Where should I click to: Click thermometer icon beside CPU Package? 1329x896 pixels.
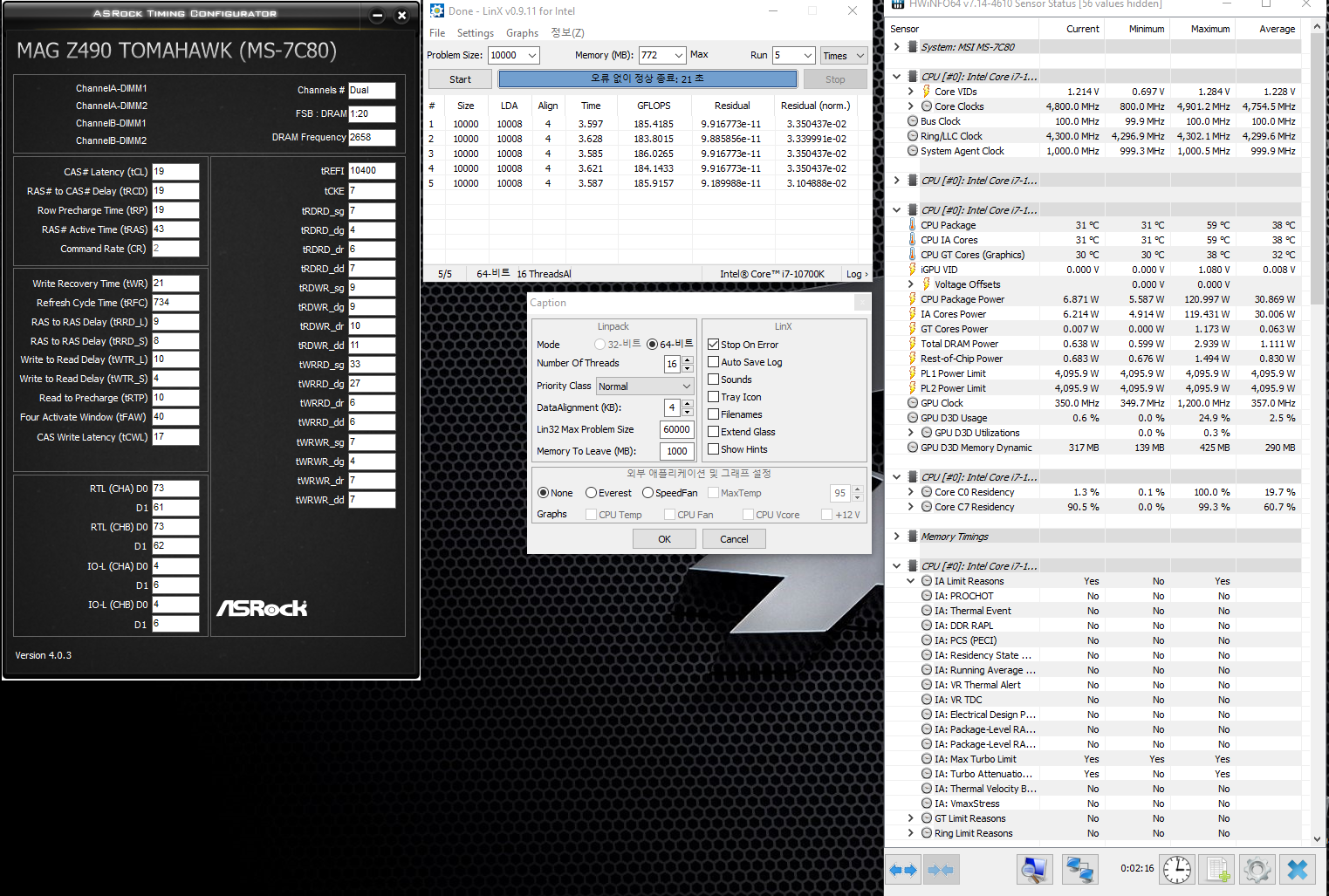coord(913,225)
